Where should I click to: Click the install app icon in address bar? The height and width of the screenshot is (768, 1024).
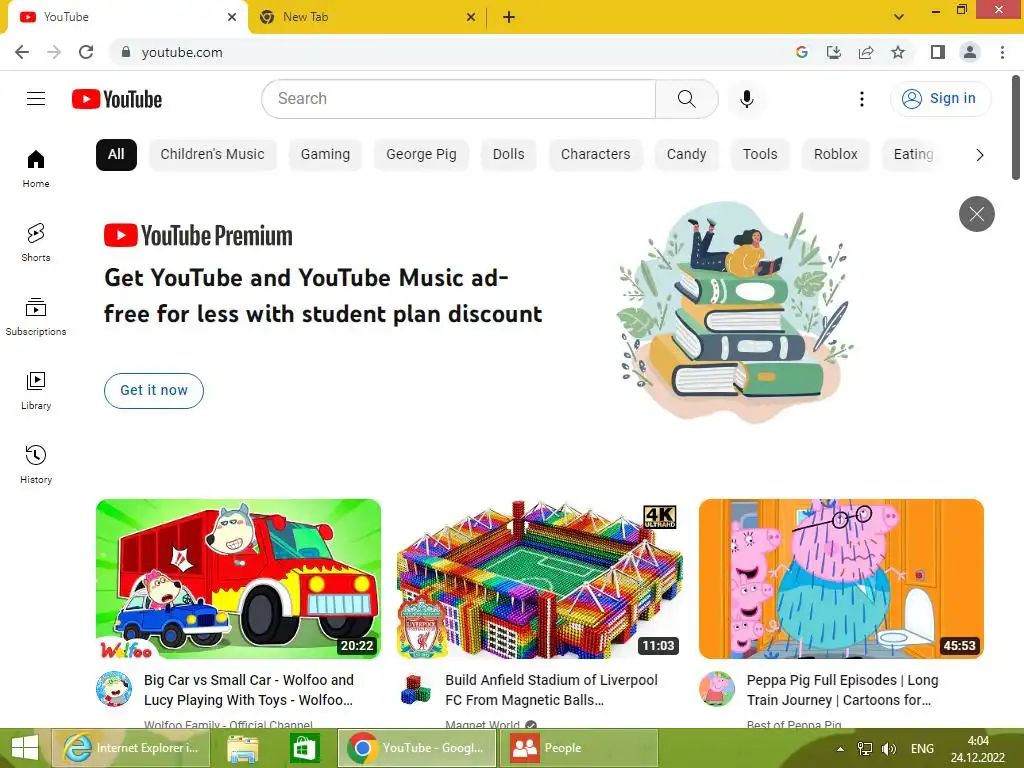point(834,52)
